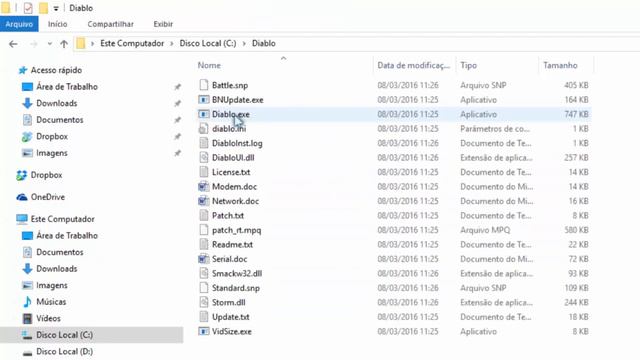Click the 405 KB size of Battle.snp

(x=576, y=85)
